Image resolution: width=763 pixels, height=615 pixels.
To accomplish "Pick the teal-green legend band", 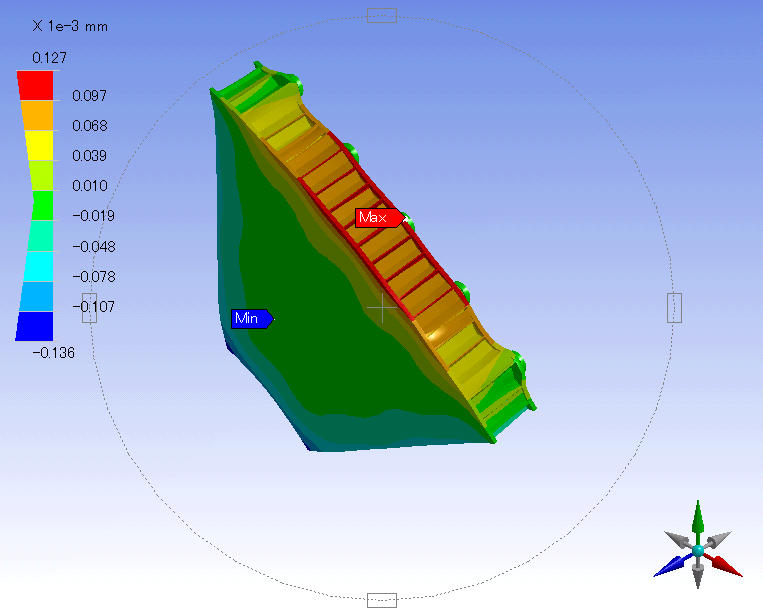I will tap(40, 236).
